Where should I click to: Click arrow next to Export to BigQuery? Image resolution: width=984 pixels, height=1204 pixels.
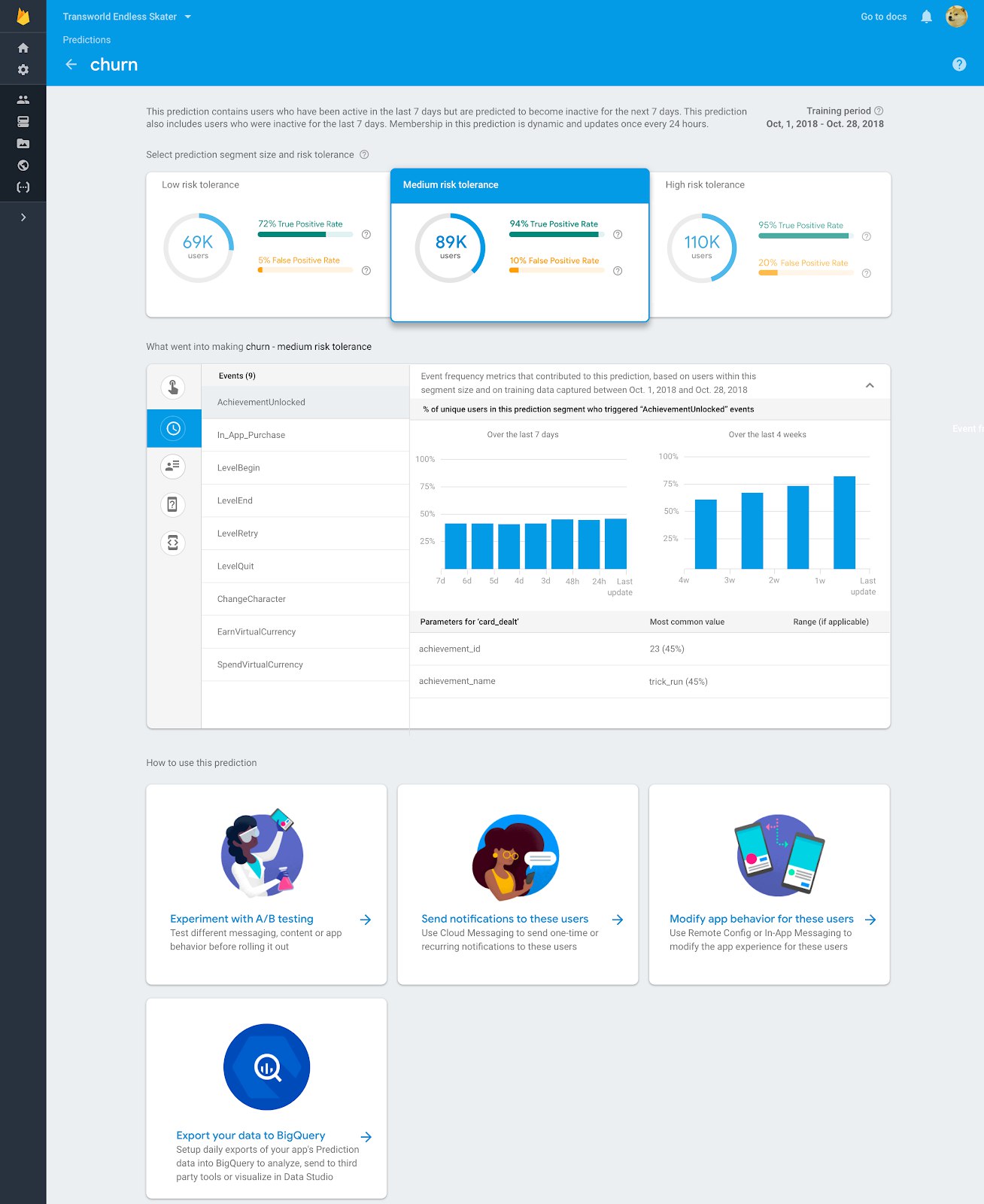pos(366,1137)
